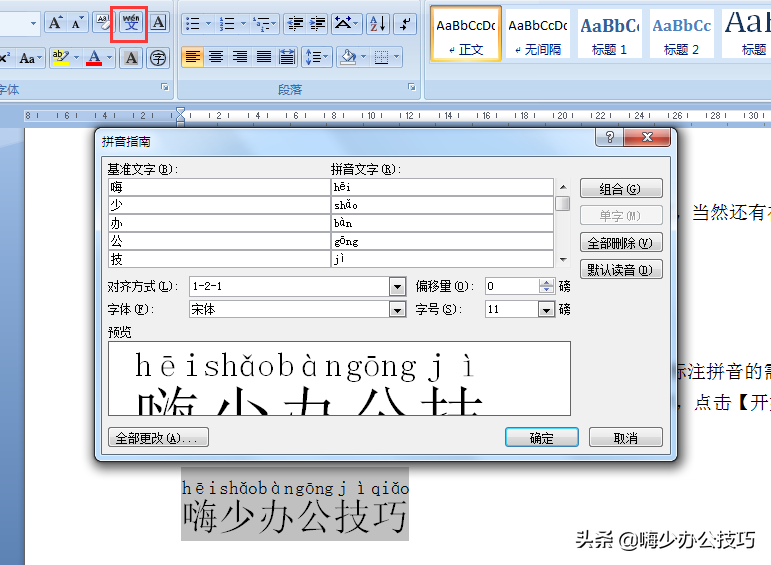Toggle align text left
Viewport: 771px width, 565px height.
coord(193,57)
